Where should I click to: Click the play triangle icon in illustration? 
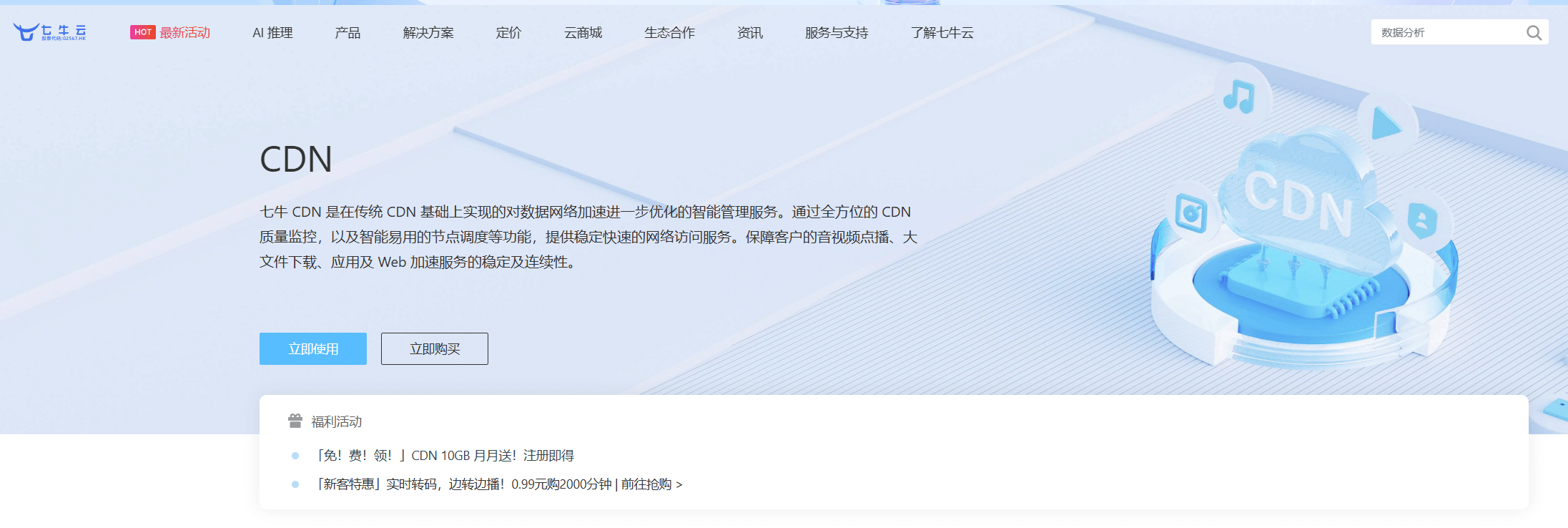[1386, 125]
